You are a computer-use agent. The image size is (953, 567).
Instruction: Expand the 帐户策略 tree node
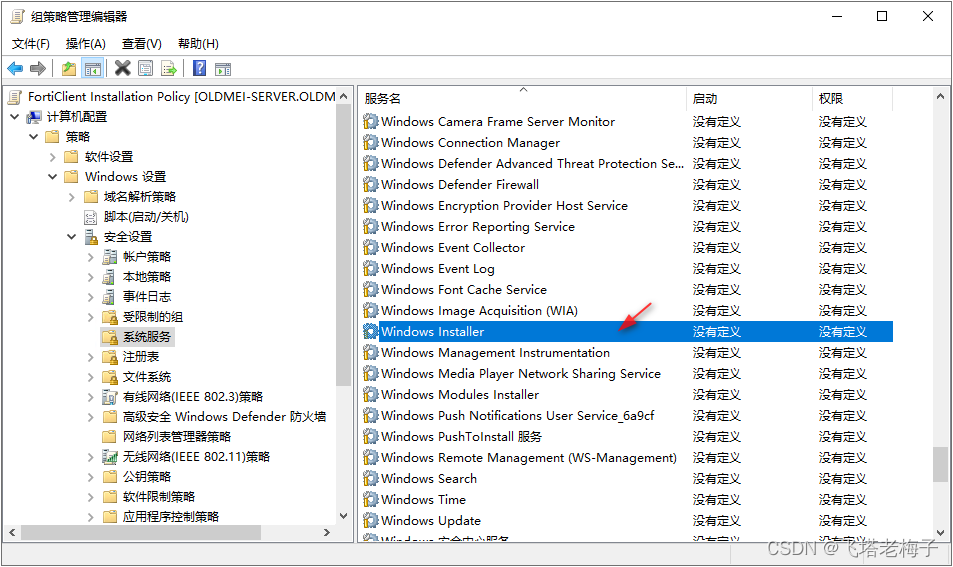[x=91, y=257]
